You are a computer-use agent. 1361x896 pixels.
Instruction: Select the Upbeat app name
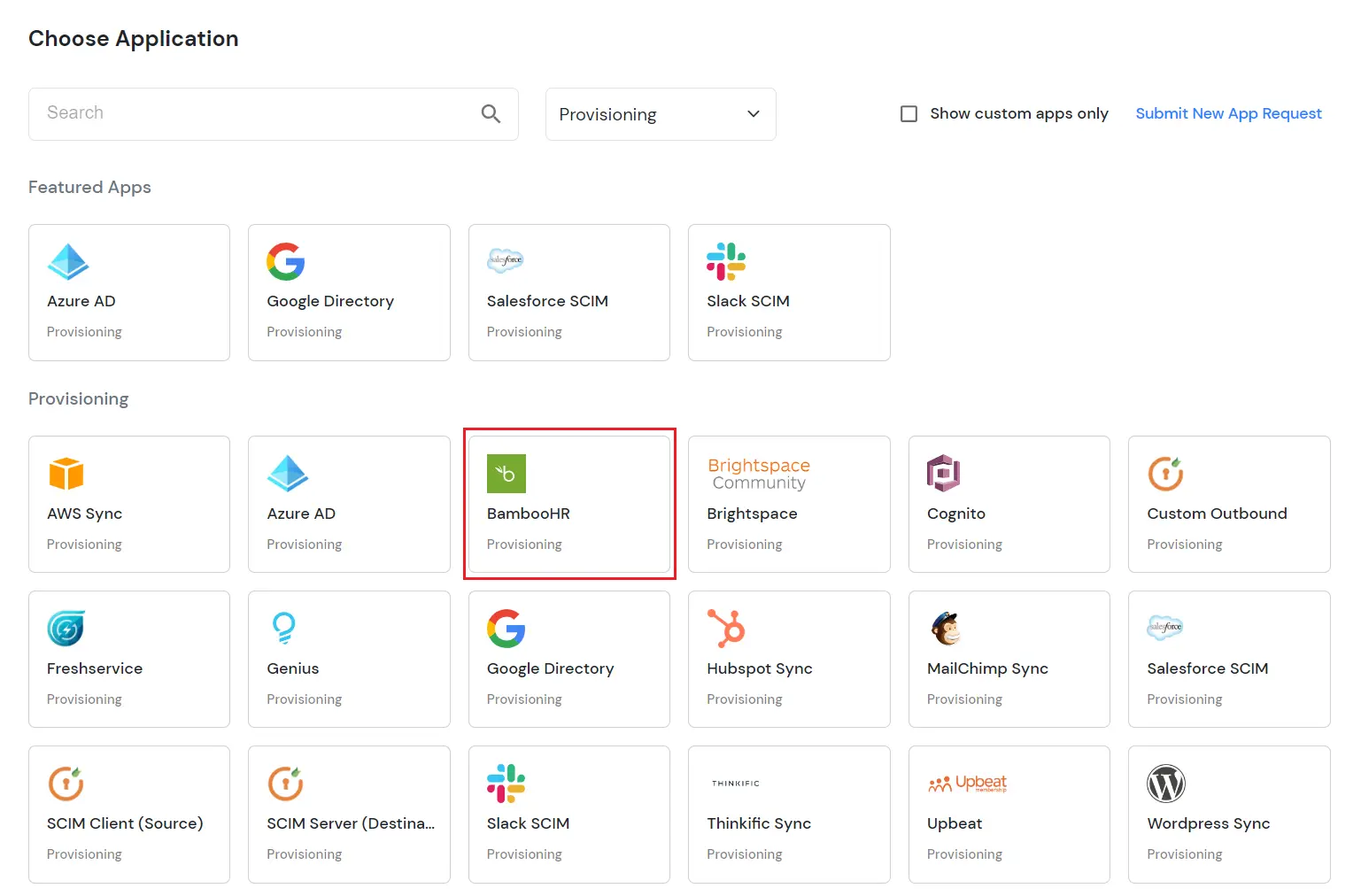(955, 823)
